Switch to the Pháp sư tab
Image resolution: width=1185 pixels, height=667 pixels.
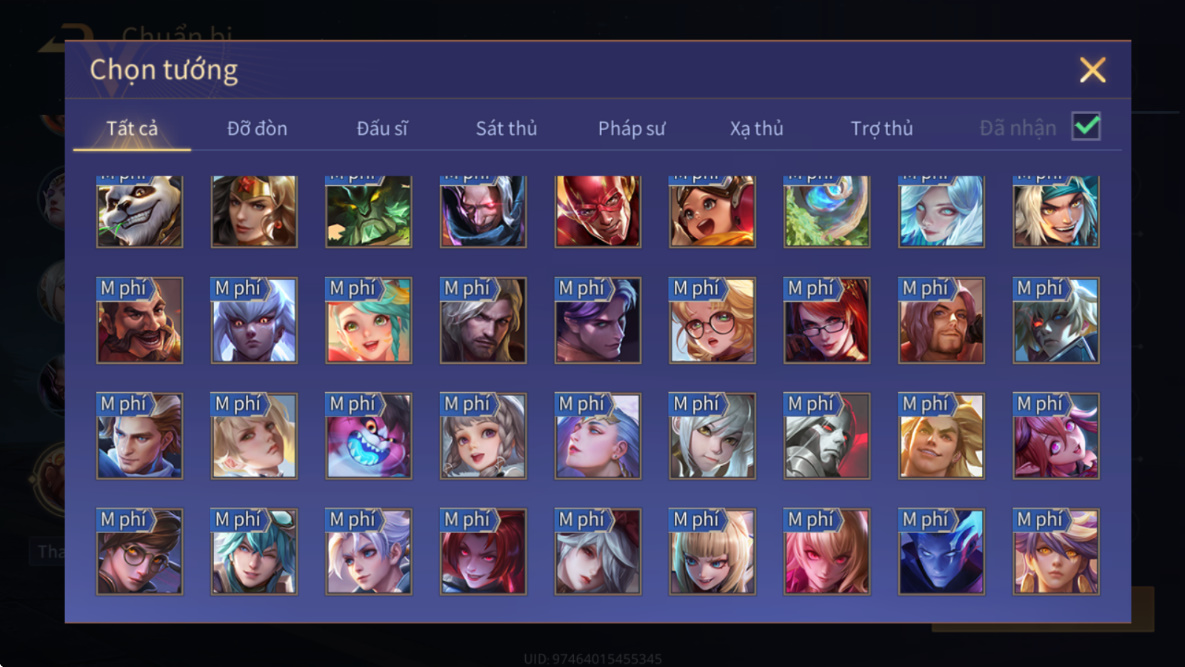[631, 128]
